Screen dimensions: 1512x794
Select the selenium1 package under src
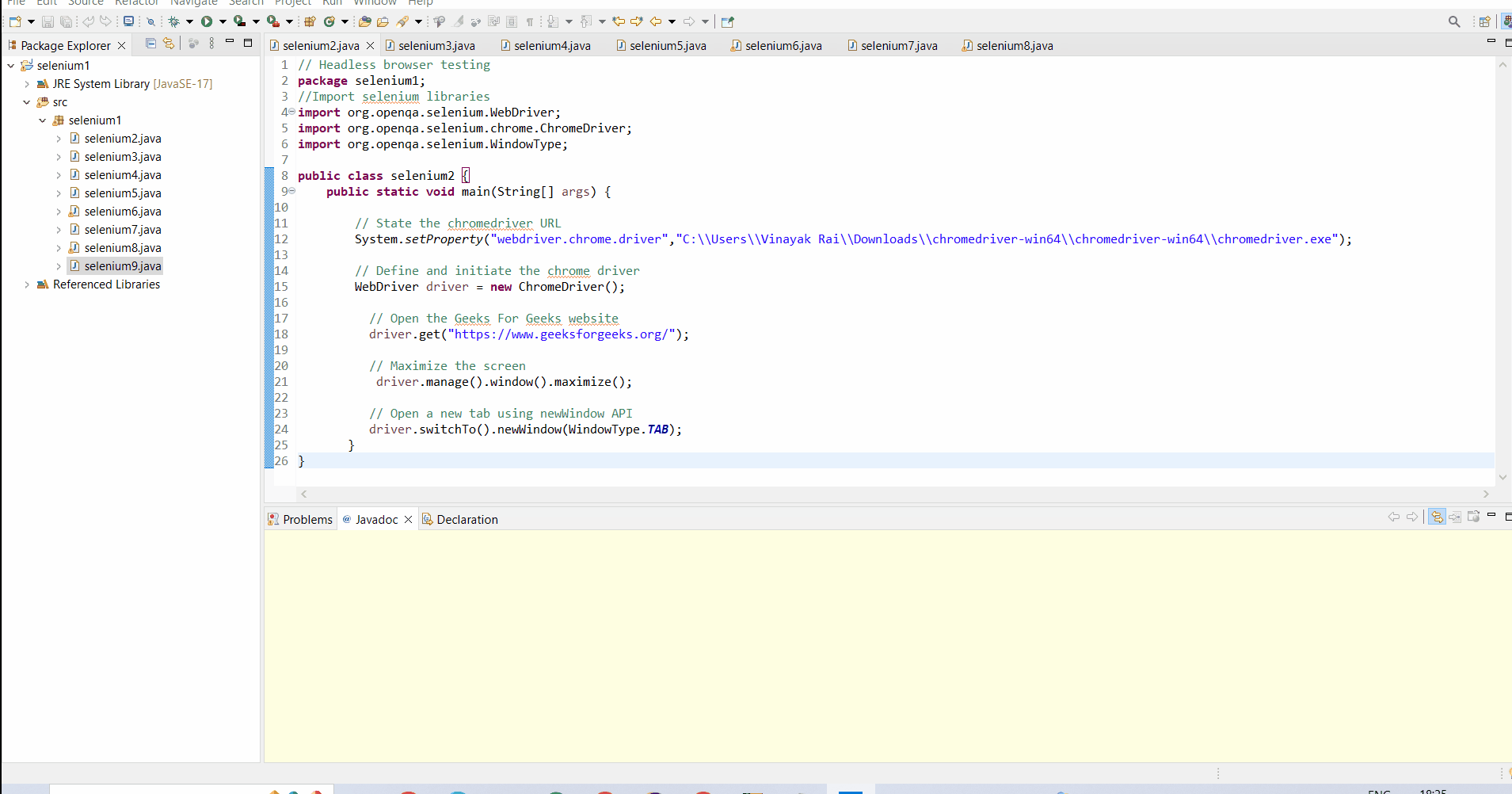pos(94,120)
